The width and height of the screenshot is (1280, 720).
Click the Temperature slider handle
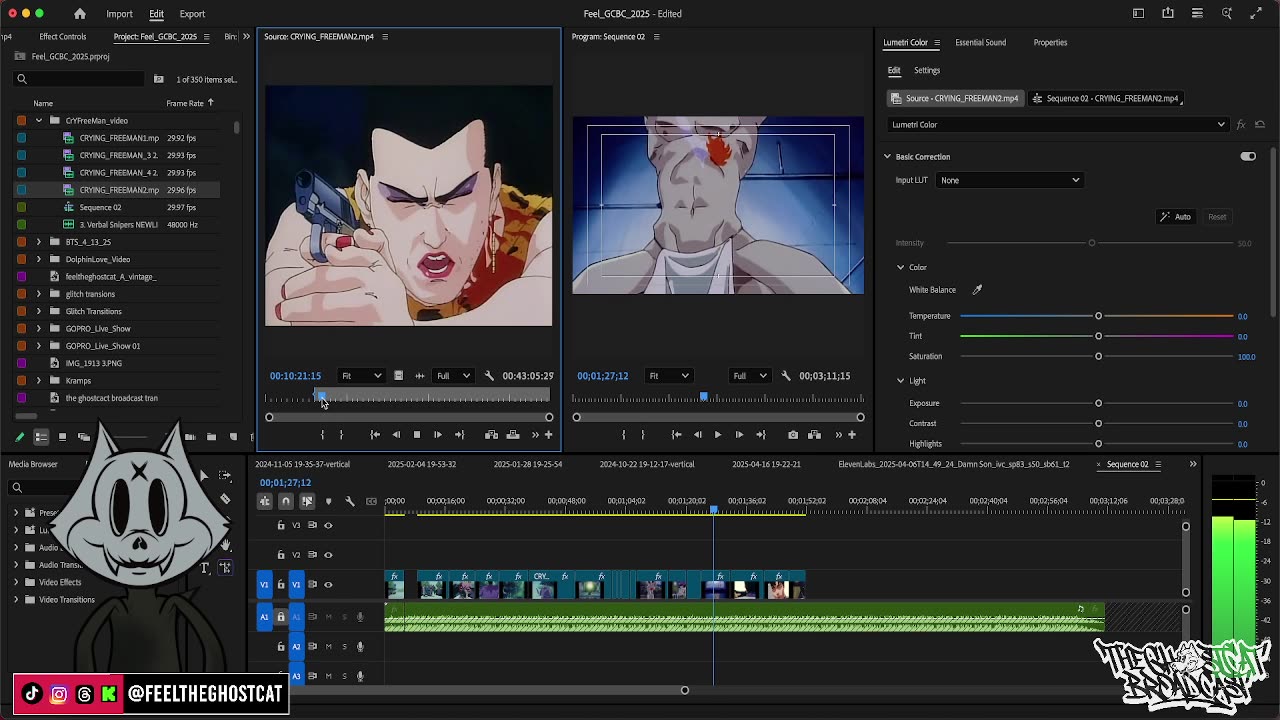(1098, 316)
